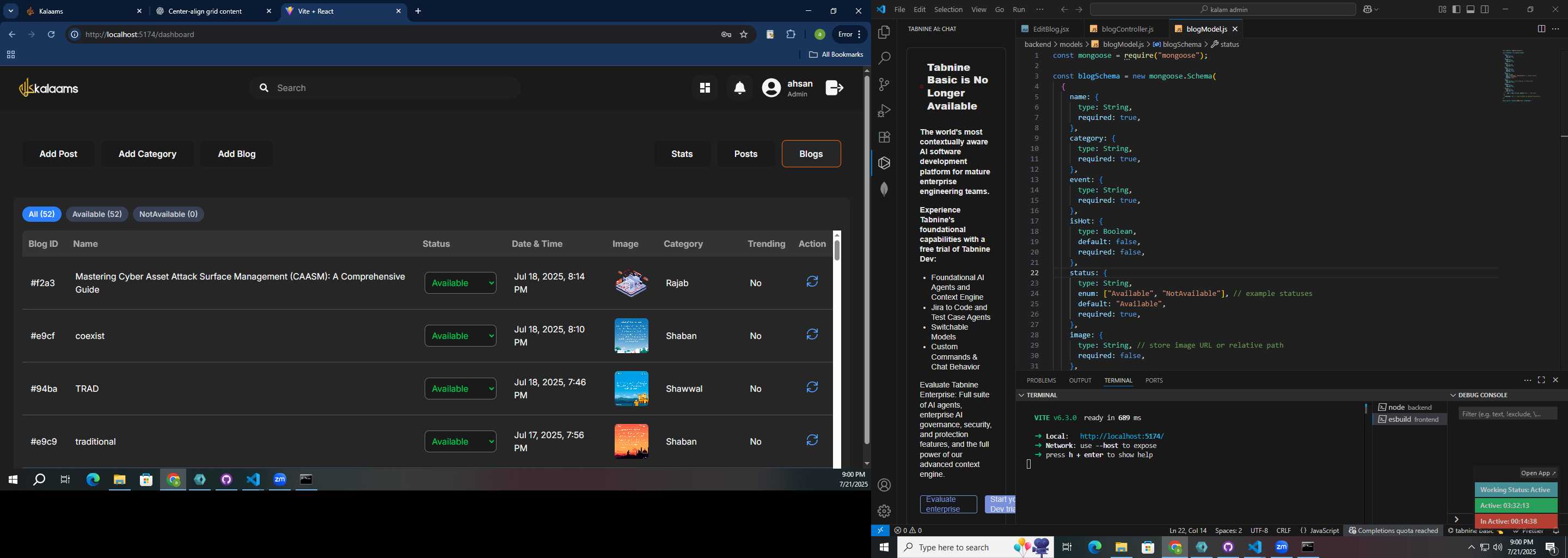Toggle VS Code primary side bar
Image resolution: width=1568 pixels, height=558 pixels.
1456,9
